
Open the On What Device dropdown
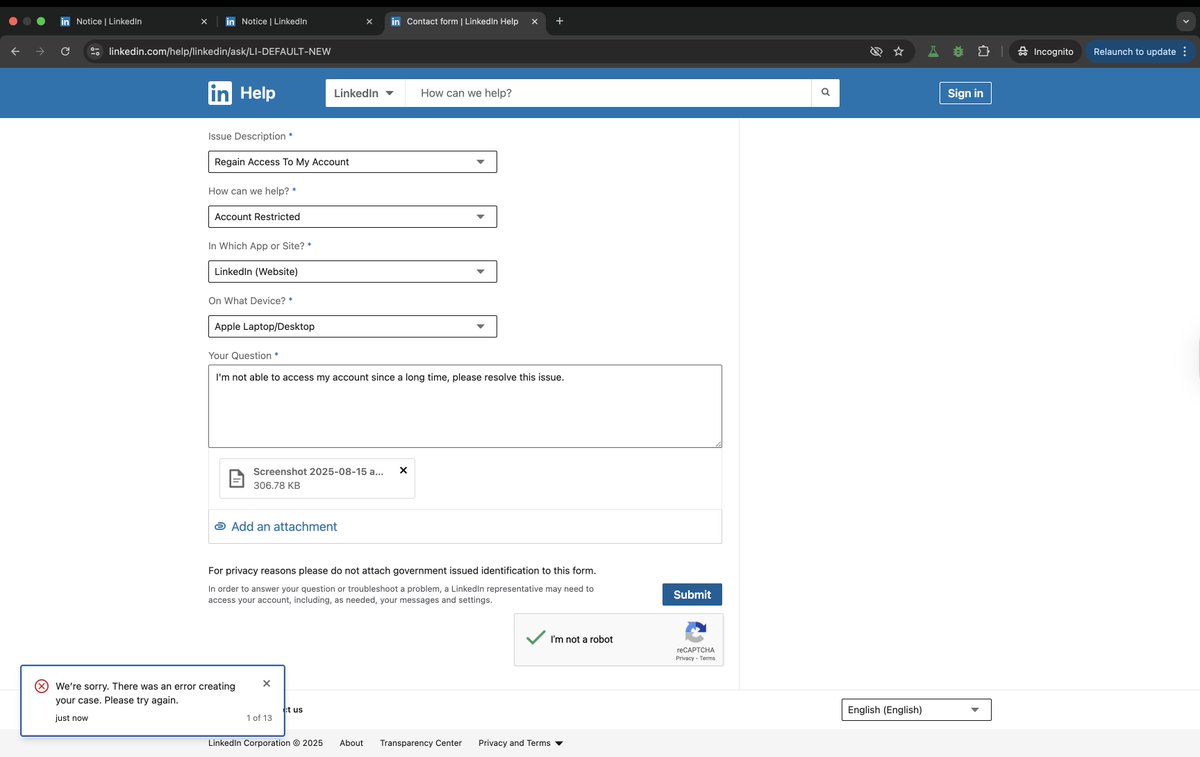[x=352, y=327]
